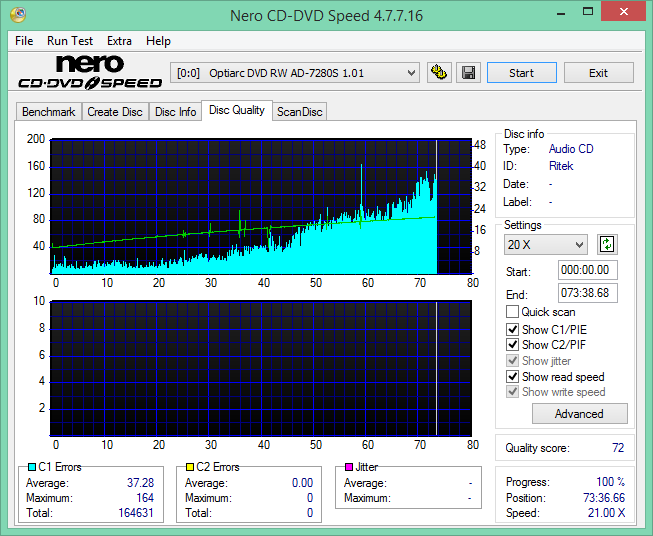Viewport: 653px width, 536px height.
Task: Toggle the Show jitter checkbox
Action: point(512,361)
